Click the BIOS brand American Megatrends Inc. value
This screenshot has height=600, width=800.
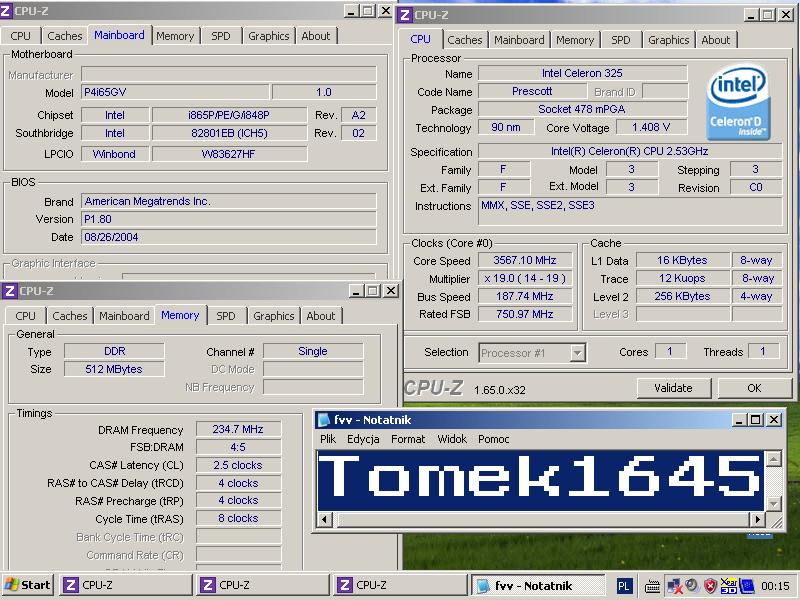point(229,202)
